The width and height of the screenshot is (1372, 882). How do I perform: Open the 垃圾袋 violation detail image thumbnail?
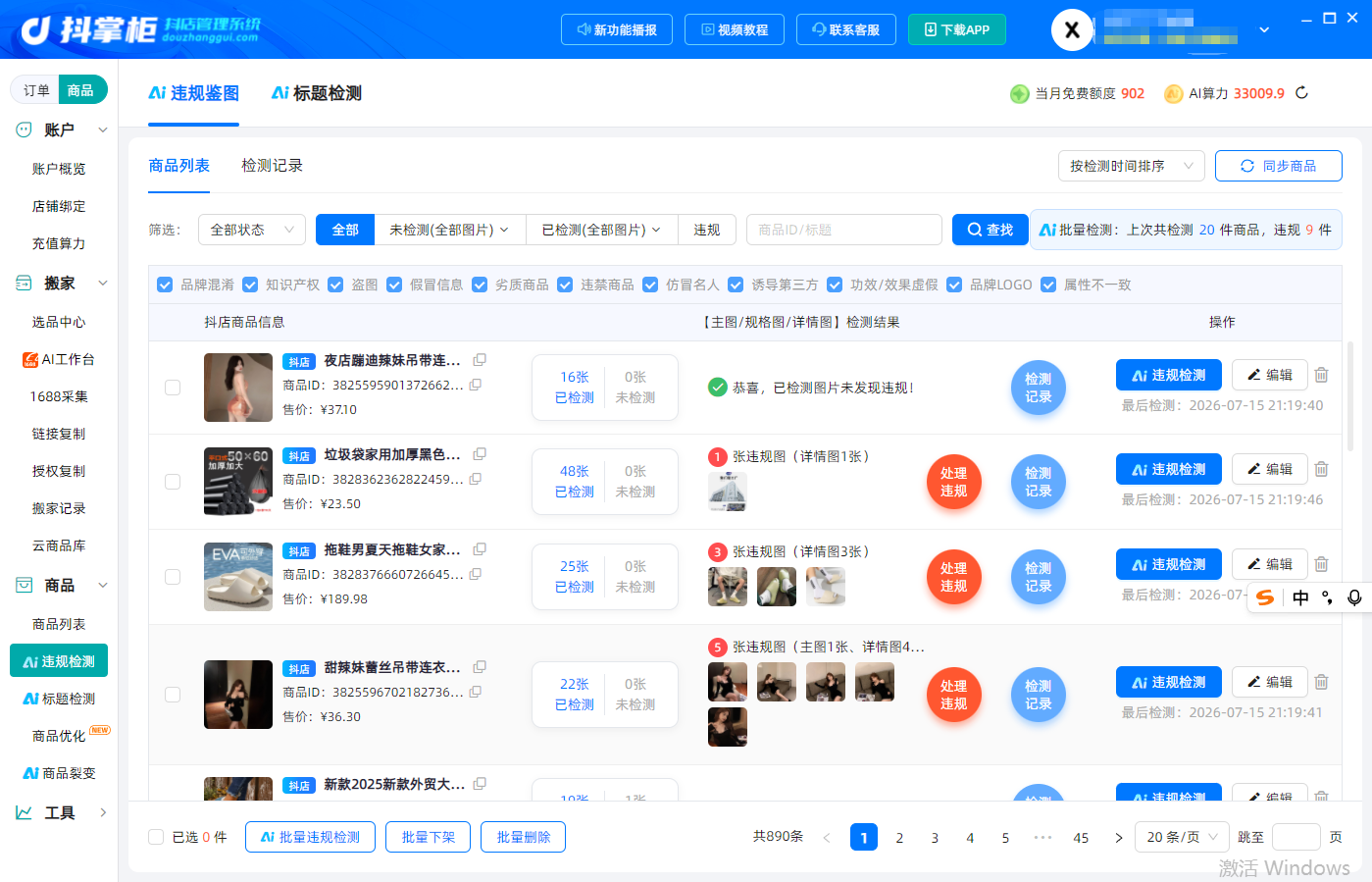pyautogui.click(x=728, y=492)
